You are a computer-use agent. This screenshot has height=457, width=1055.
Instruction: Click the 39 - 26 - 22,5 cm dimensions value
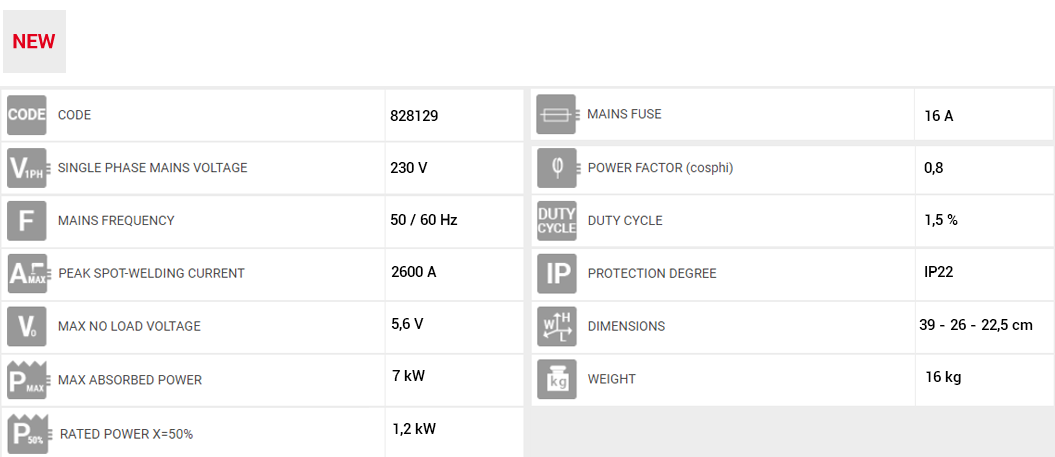(x=975, y=325)
